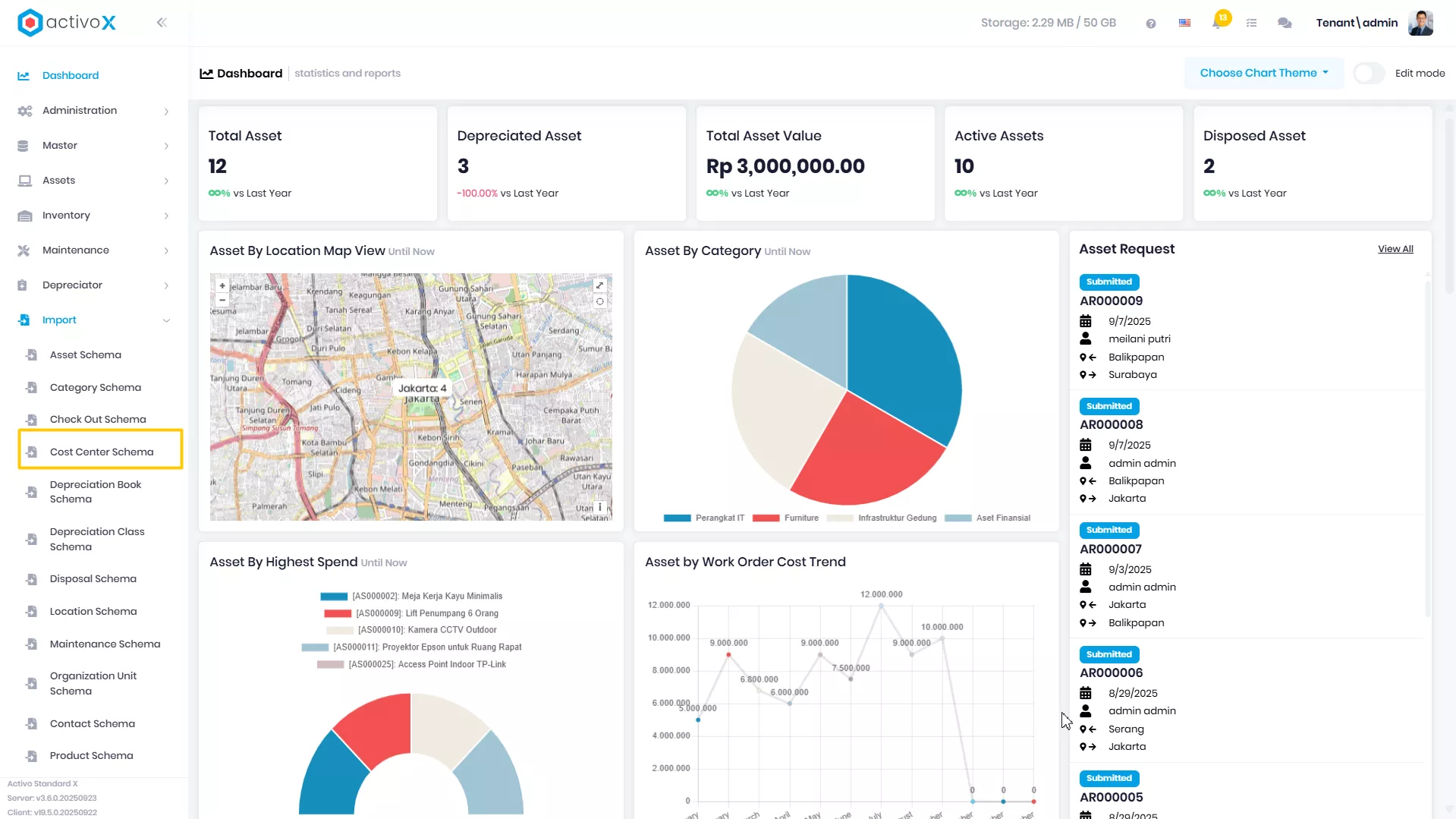Open the notifications bell icon
1456x819 pixels.
(1217, 23)
